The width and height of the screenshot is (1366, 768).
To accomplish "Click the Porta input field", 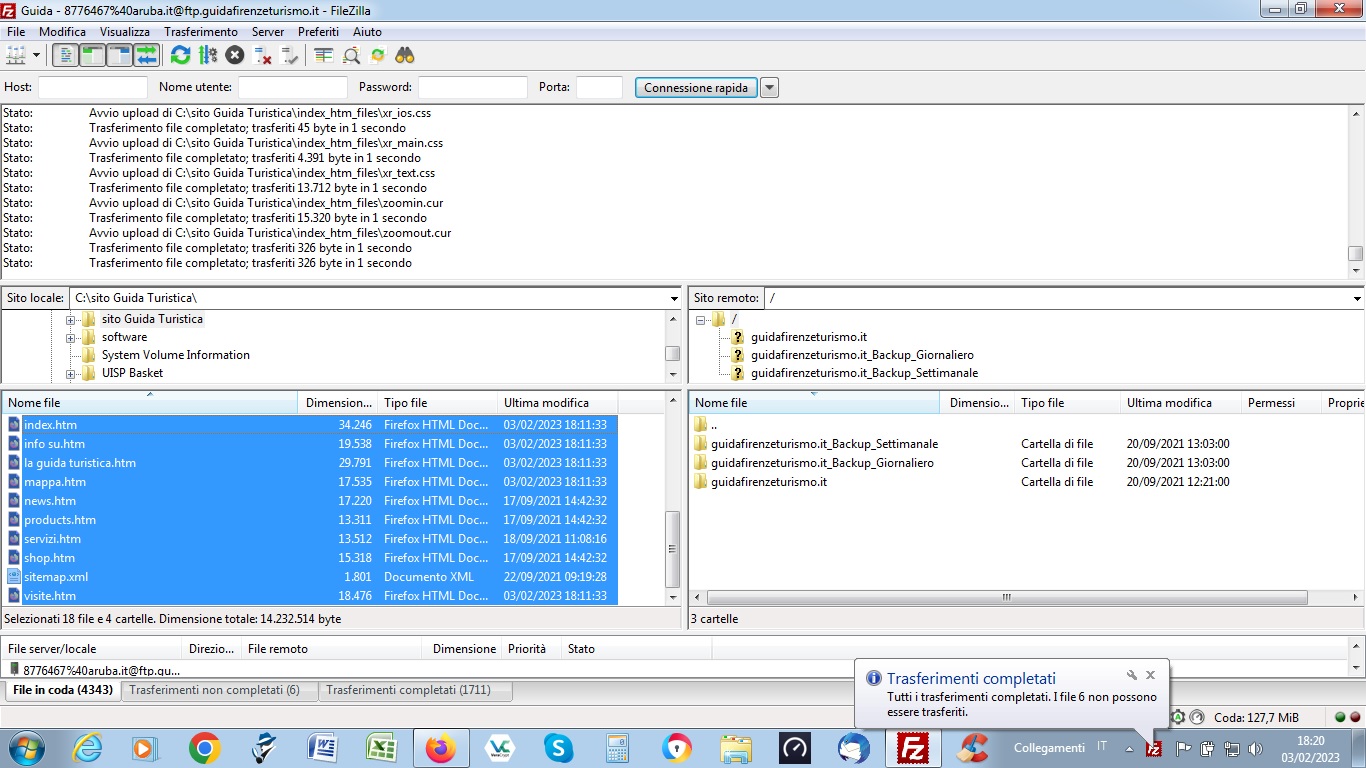I will pos(600,87).
